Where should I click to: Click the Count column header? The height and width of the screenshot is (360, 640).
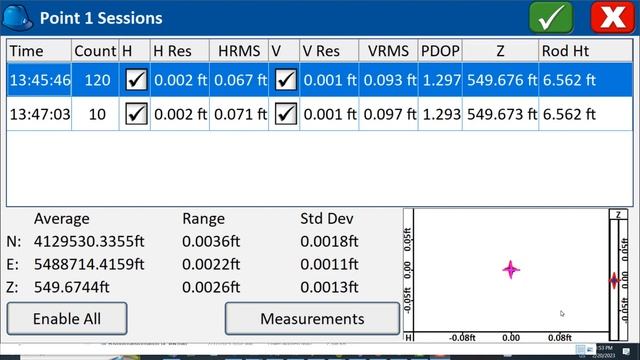95,51
